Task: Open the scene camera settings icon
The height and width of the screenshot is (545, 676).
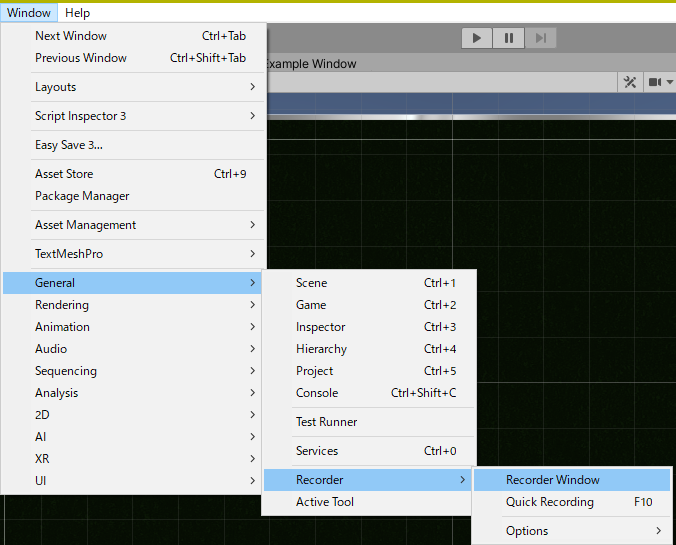Action: (655, 82)
